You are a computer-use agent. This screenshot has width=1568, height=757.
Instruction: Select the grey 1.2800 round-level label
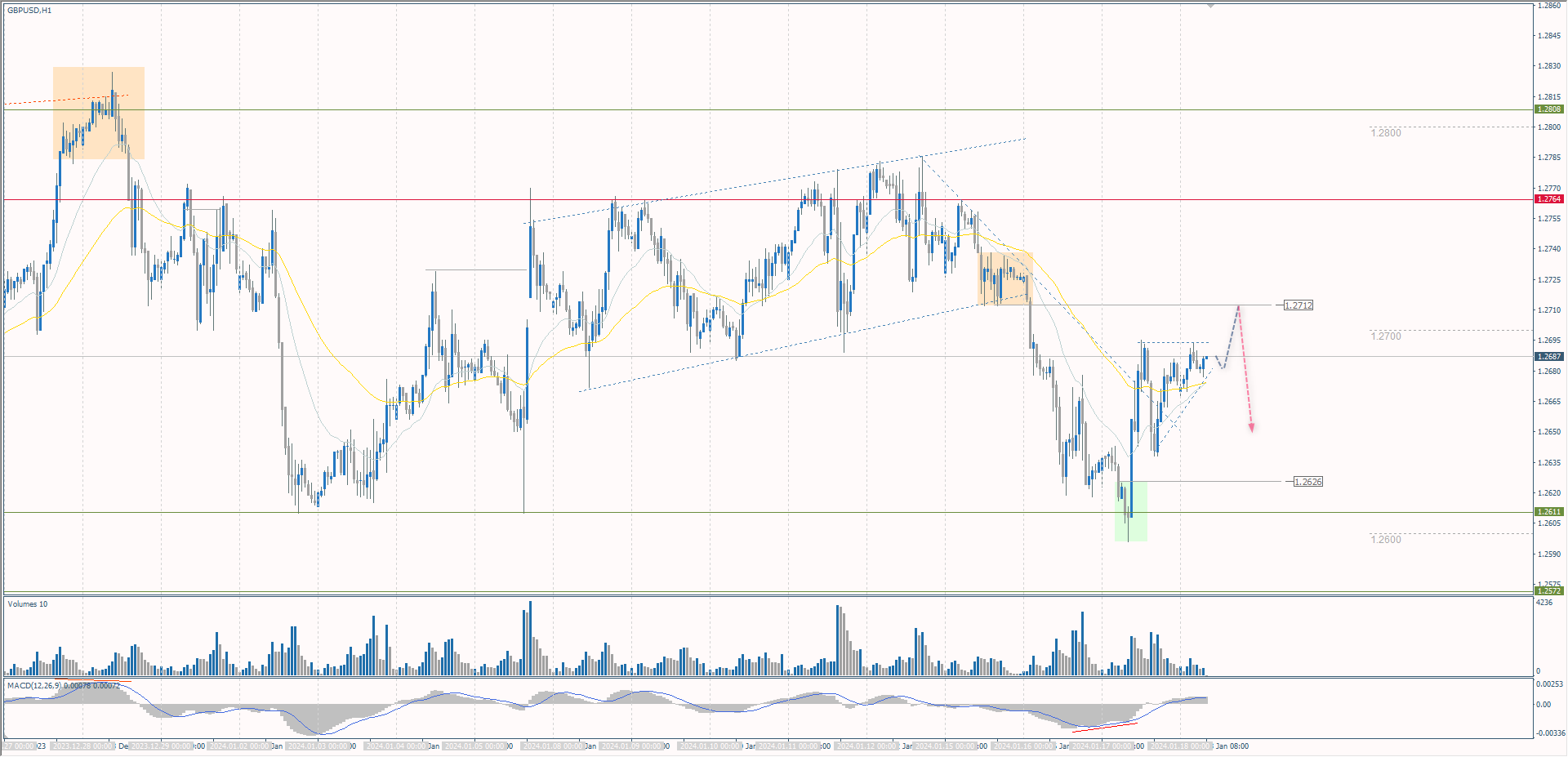1386,132
